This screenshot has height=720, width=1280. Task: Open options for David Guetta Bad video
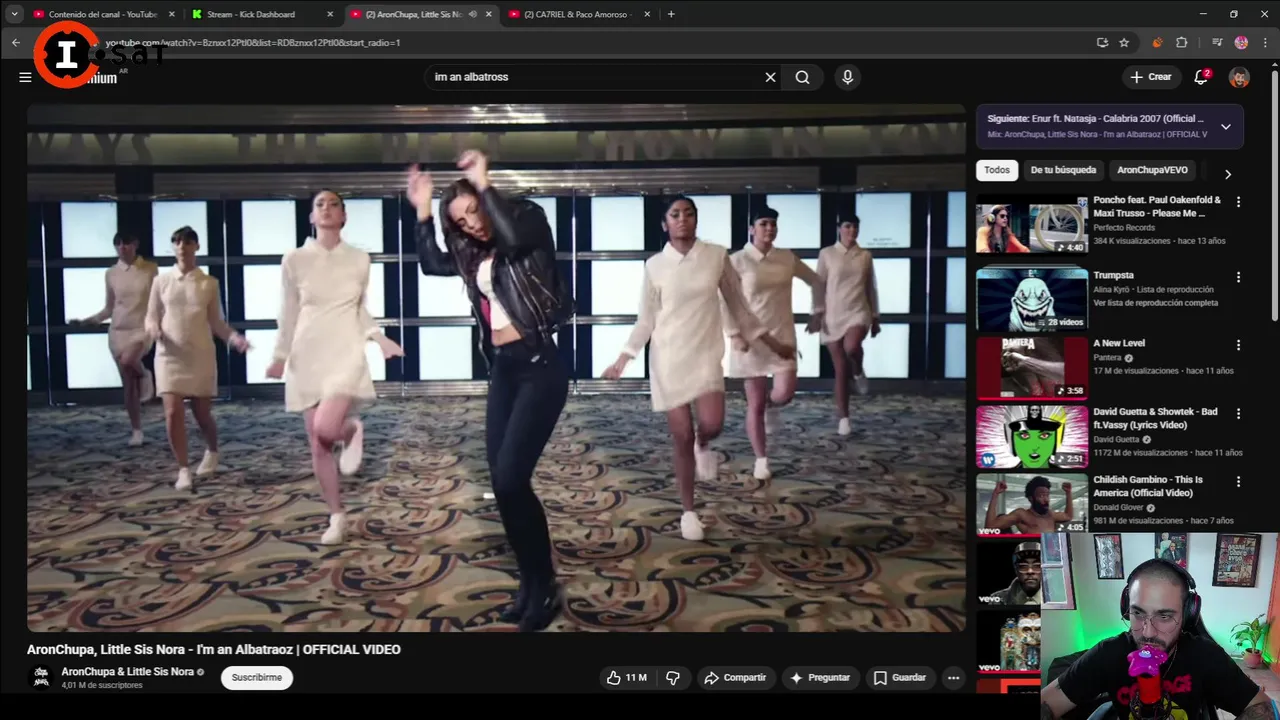click(1238, 413)
